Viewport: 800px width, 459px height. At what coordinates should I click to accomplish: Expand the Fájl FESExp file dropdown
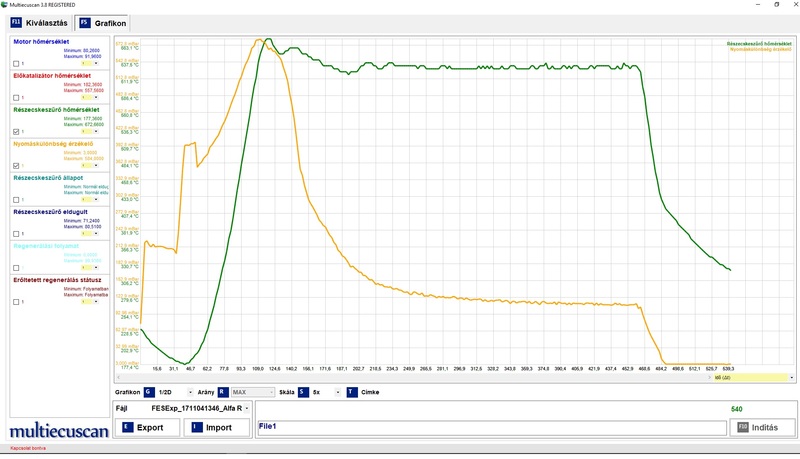click(x=247, y=409)
